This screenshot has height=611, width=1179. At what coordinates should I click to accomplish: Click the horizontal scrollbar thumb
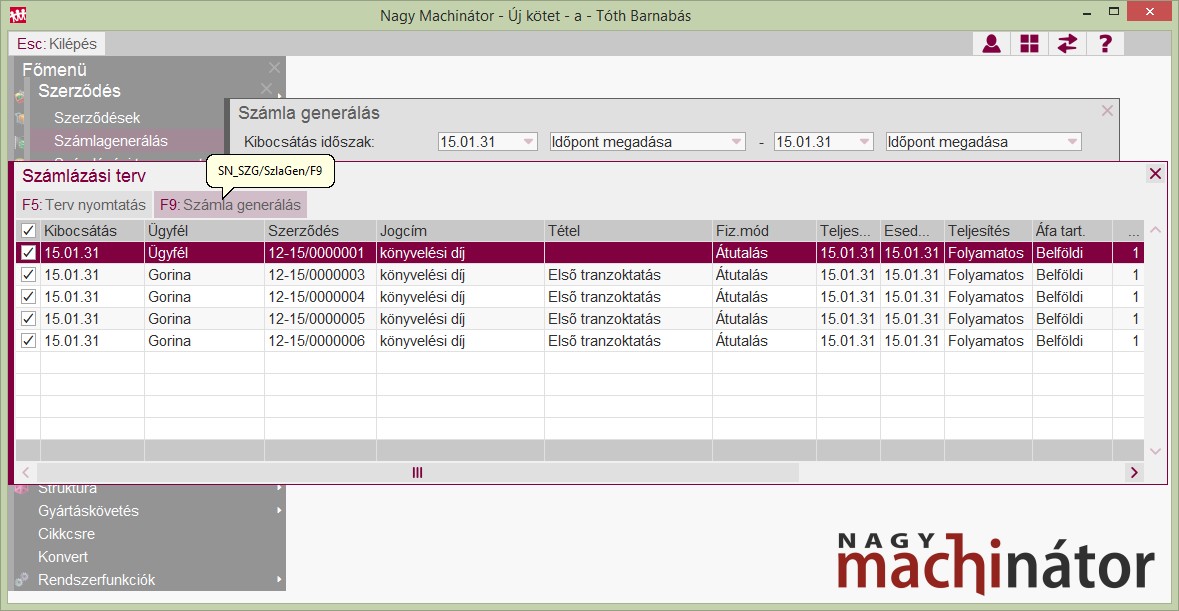click(x=417, y=472)
